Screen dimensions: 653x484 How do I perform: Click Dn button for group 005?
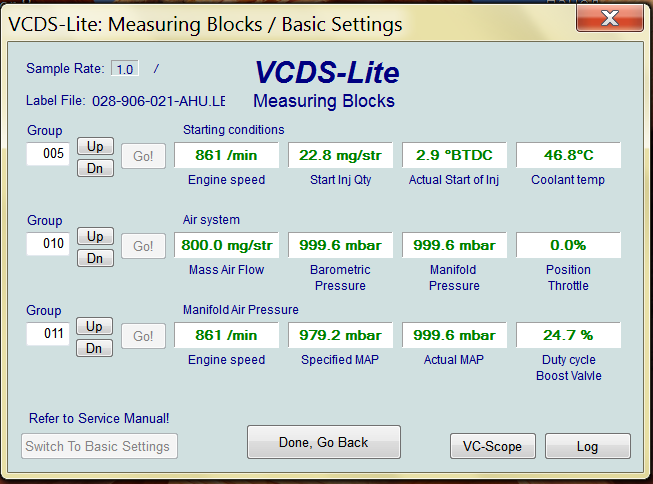[95, 168]
